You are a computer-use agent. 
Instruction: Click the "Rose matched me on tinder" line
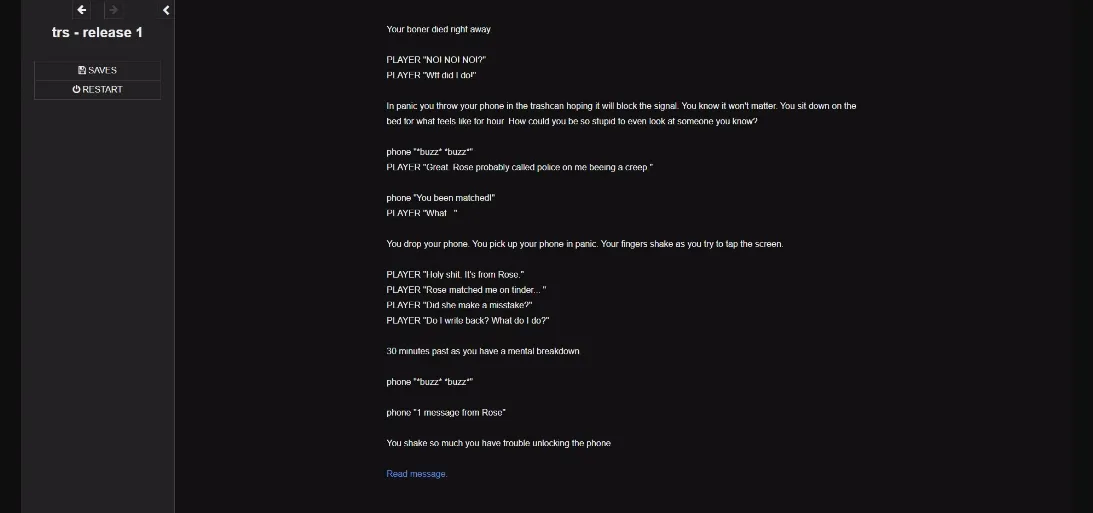coord(466,290)
